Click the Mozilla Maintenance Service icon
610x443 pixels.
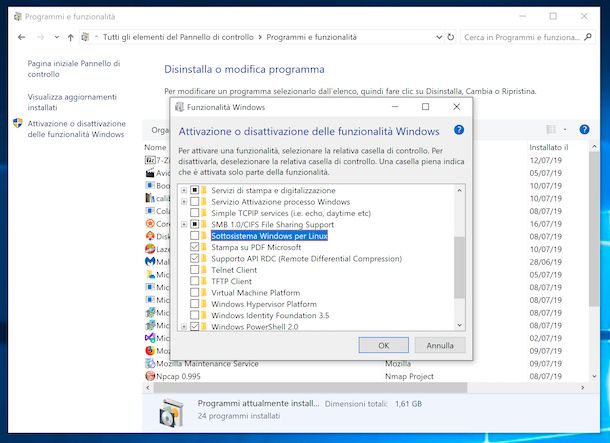pos(150,363)
